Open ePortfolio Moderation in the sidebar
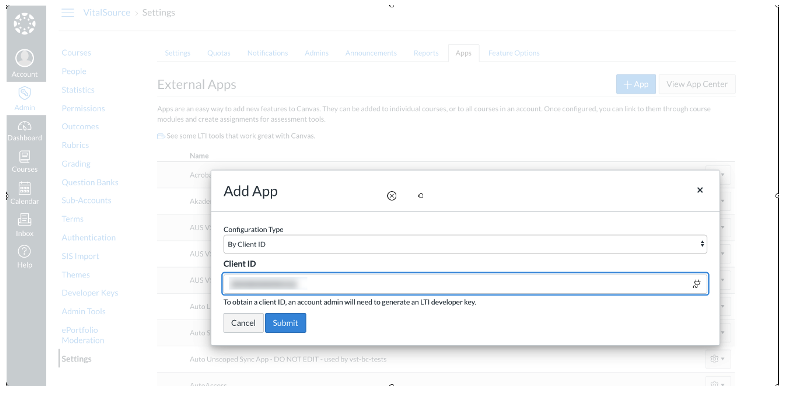786x410 pixels. coord(83,335)
